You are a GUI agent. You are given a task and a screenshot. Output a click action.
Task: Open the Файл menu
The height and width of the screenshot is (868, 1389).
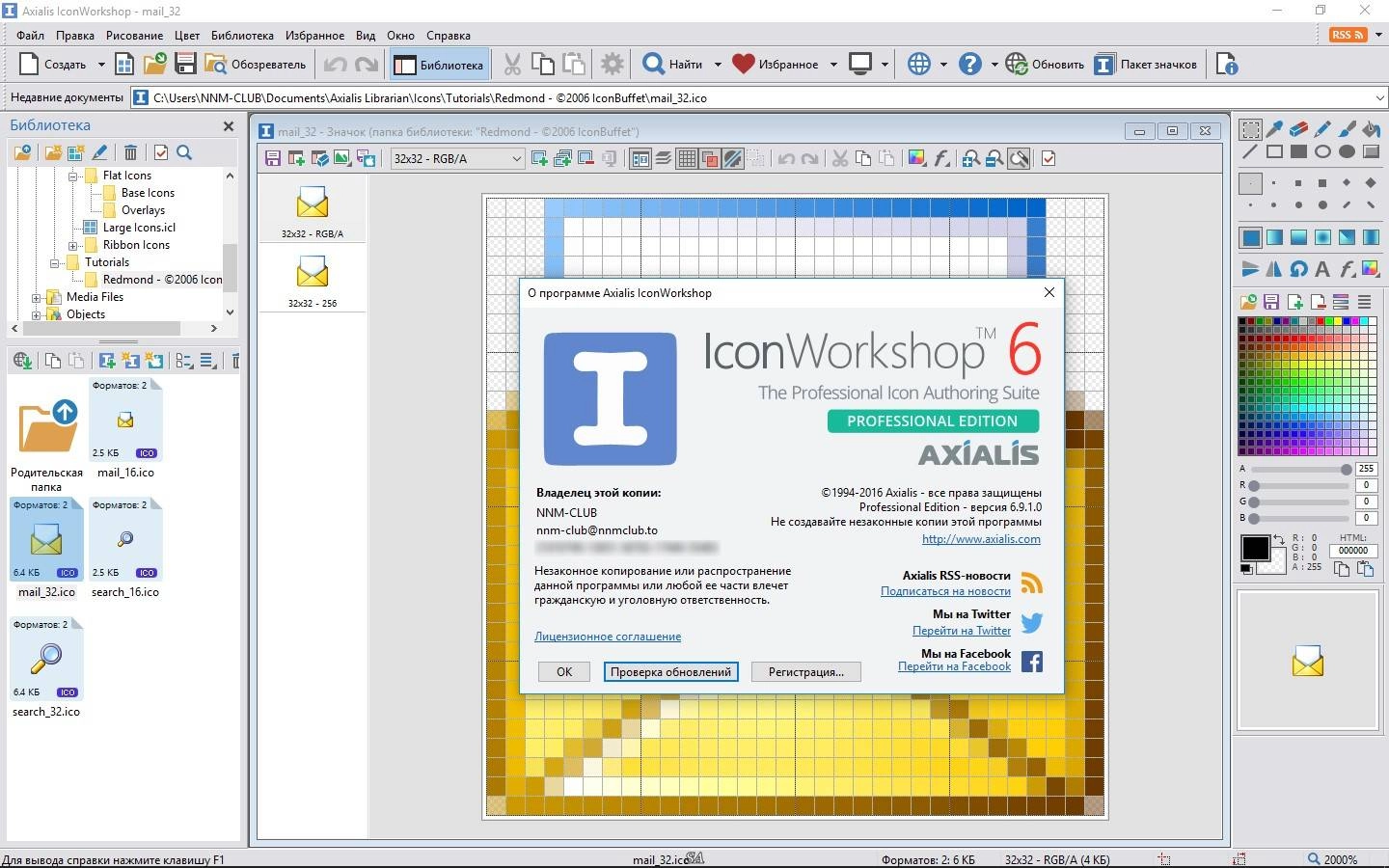[x=31, y=36]
